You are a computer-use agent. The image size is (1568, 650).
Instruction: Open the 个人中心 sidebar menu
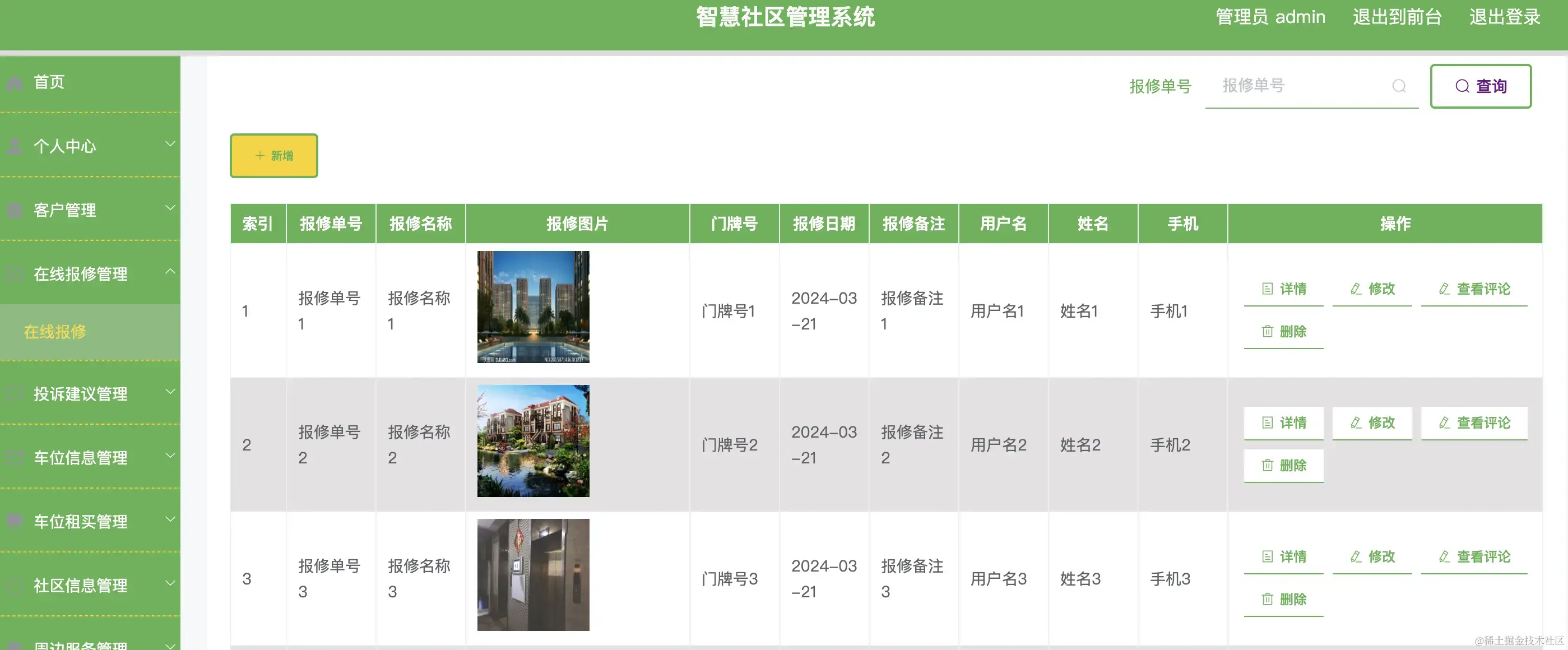coord(90,146)
